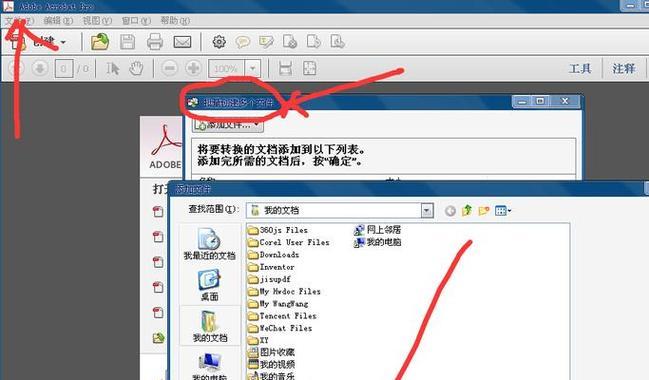Click the highlight text pencil icon
Screen dimensions: 649x380
(x=266, y=42)
